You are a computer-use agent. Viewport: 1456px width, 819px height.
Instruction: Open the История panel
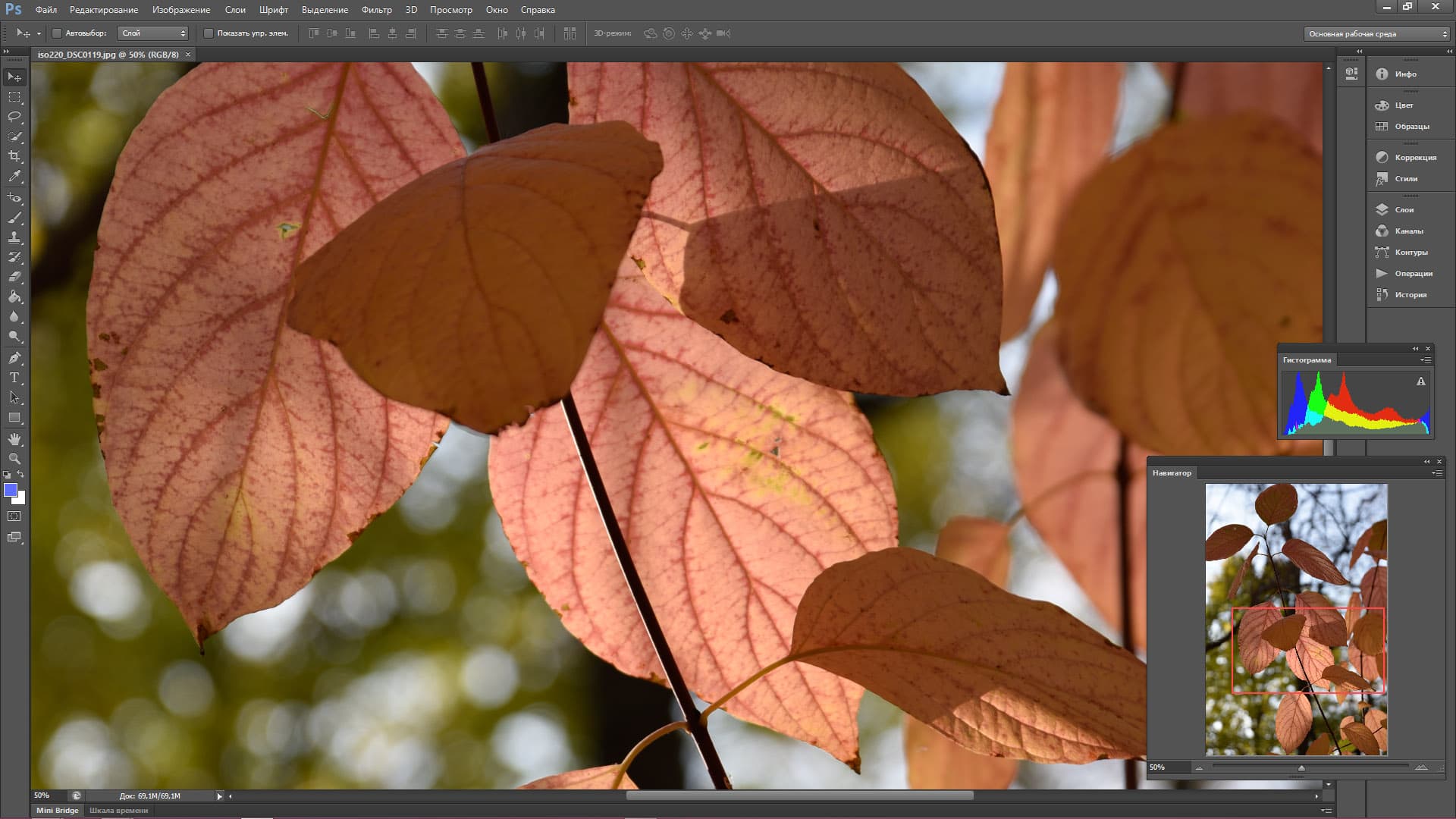click(x=1409, y=295)
